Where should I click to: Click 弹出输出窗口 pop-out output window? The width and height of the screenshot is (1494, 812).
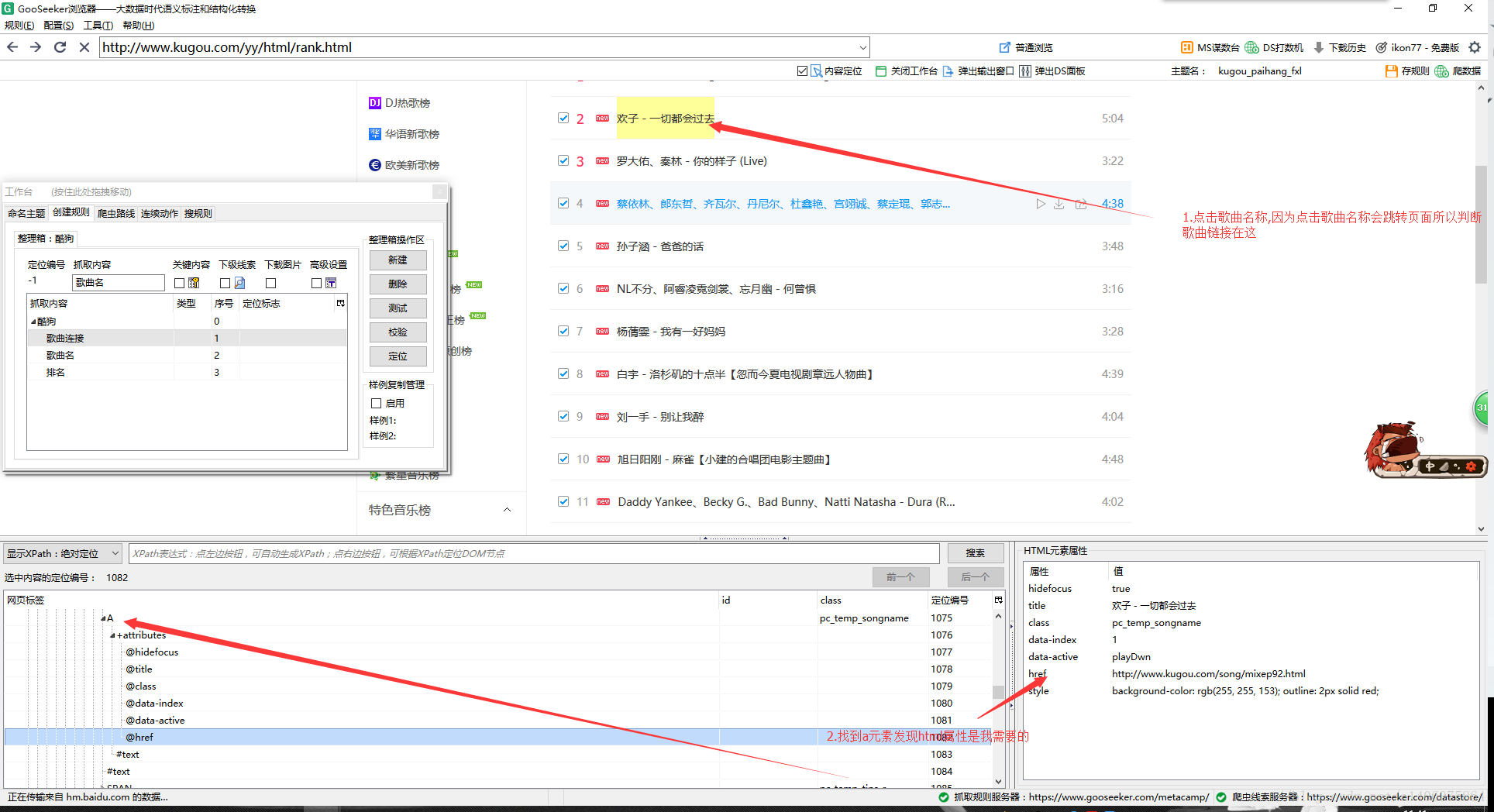[978, 71]
